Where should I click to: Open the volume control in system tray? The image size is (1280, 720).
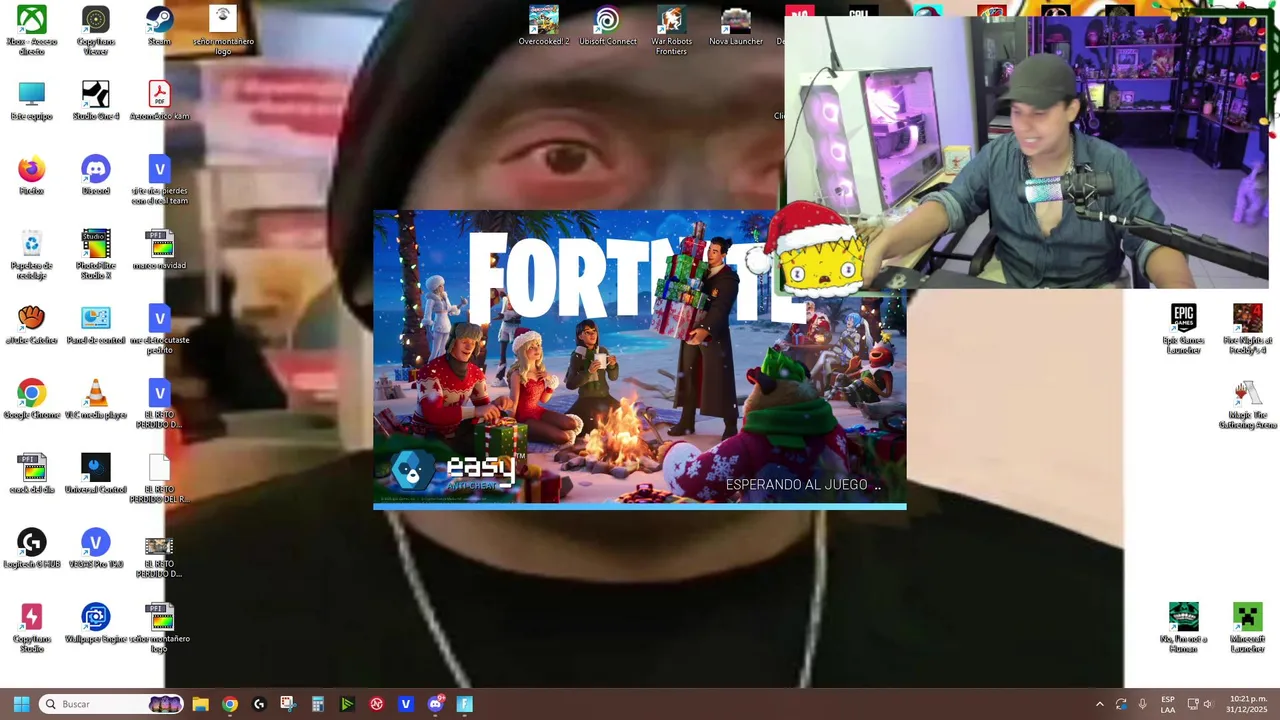1208,704
